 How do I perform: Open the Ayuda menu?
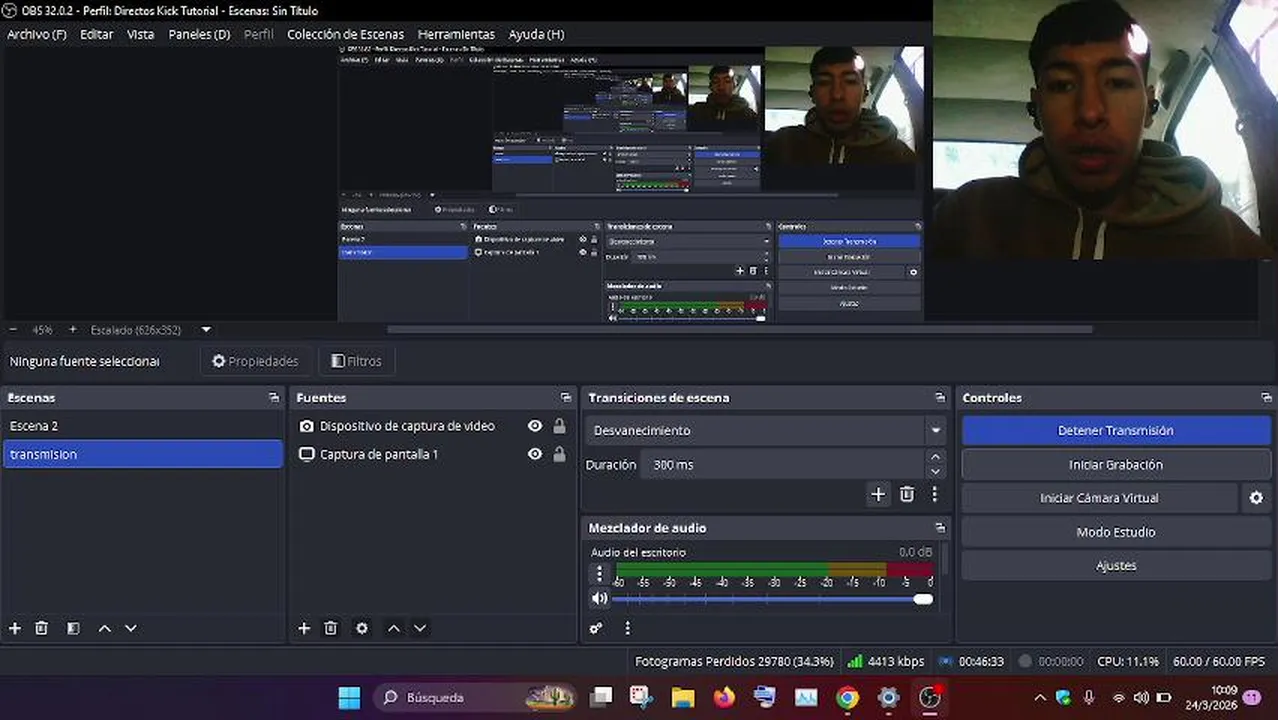[536, 34]
